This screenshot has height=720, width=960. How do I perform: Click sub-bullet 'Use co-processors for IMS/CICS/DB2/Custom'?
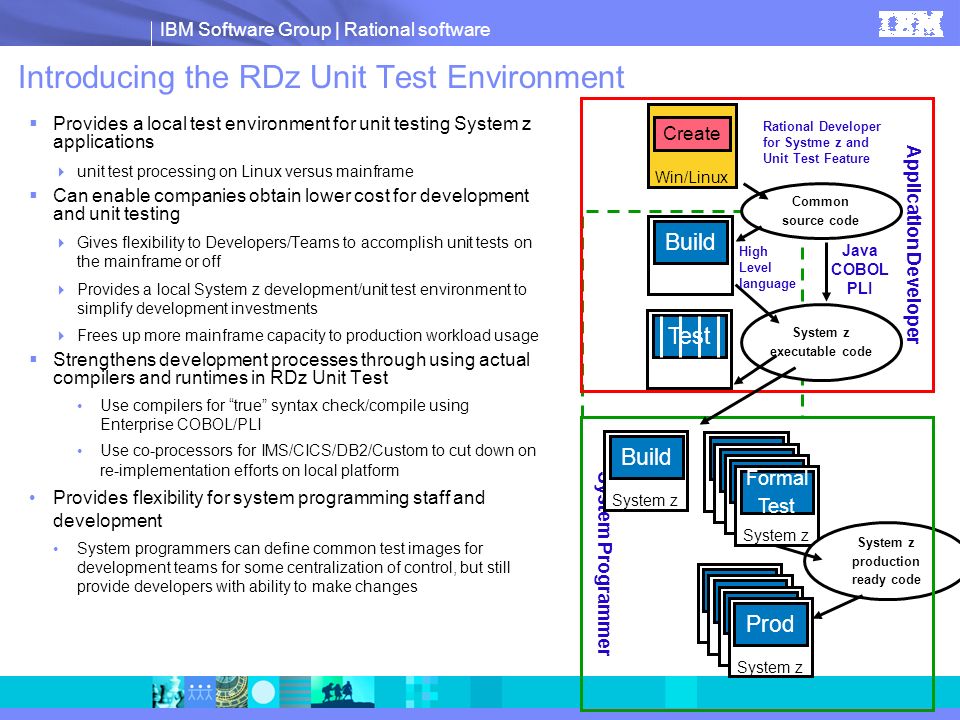318,460
